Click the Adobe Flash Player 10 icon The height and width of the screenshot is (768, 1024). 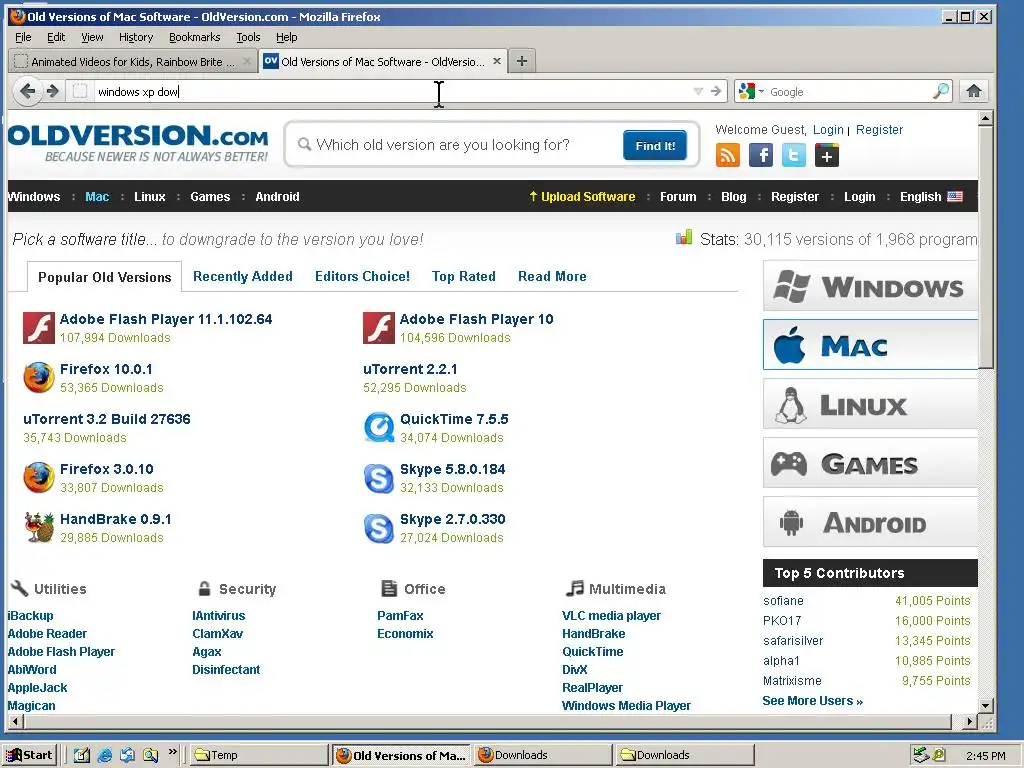click(x=379, y=328)
